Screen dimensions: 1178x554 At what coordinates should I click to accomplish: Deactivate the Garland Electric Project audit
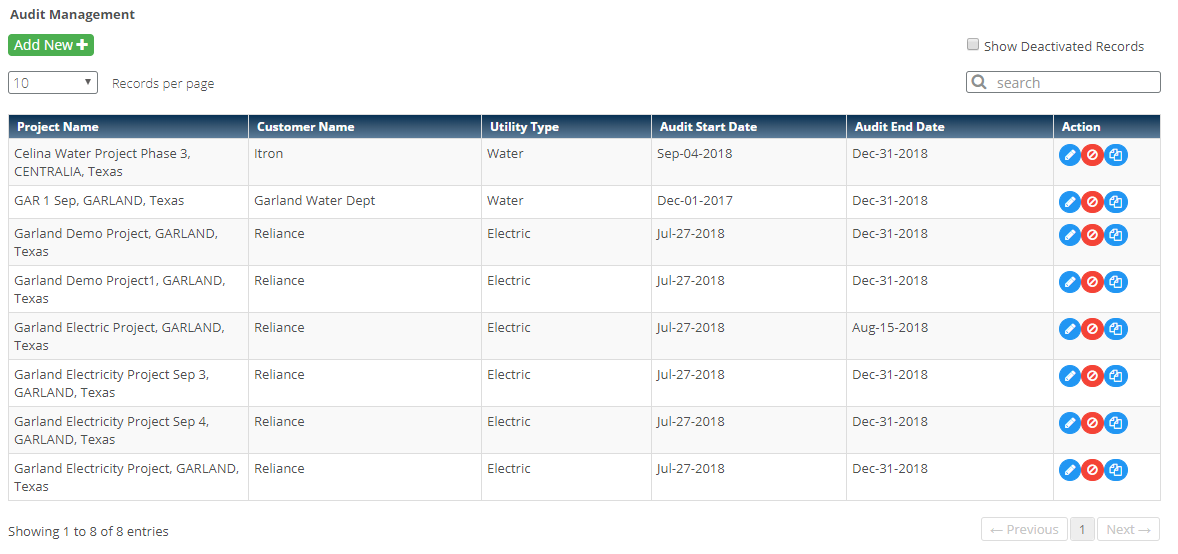(1093, 329)
